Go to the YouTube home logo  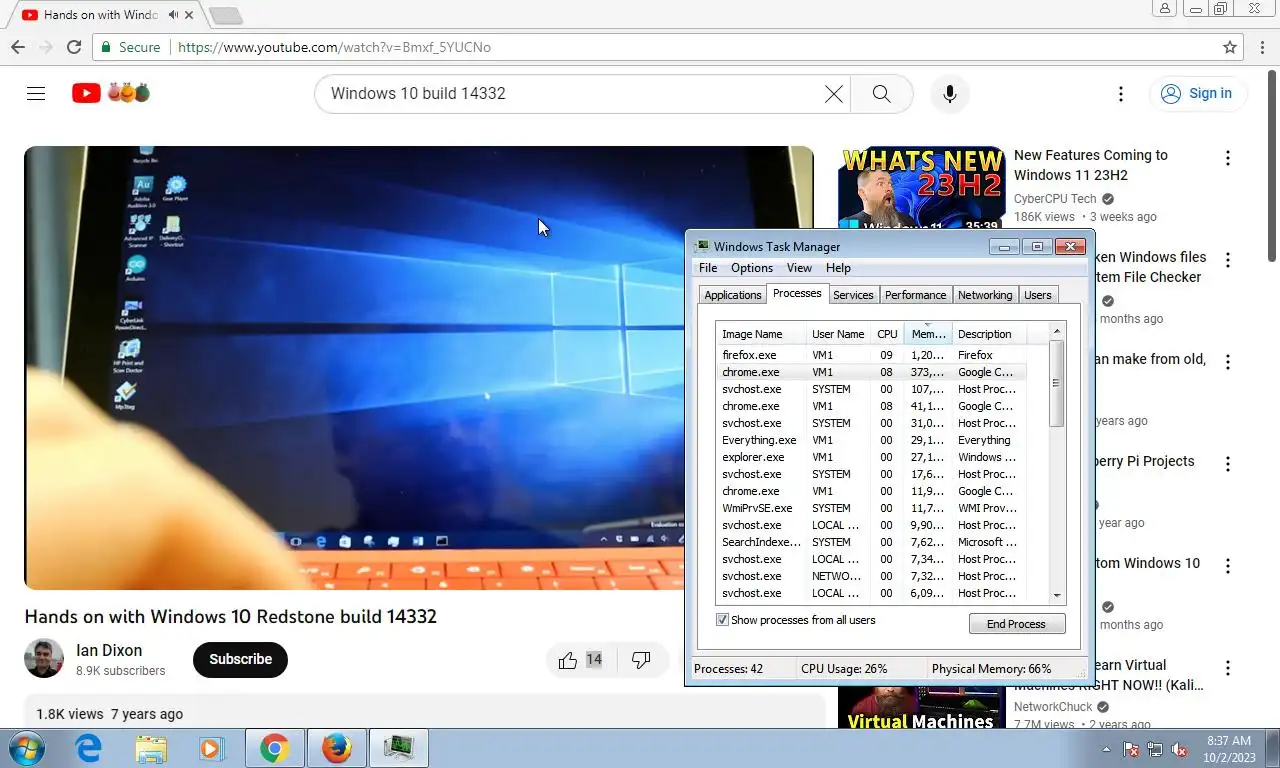tap(111, 93)
